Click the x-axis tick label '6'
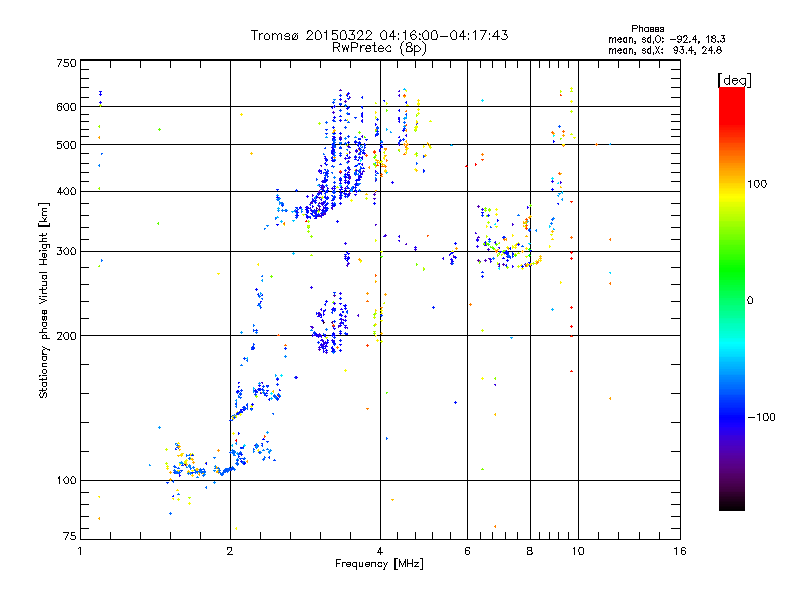This screenshot has width=800, height=600. 467,551
